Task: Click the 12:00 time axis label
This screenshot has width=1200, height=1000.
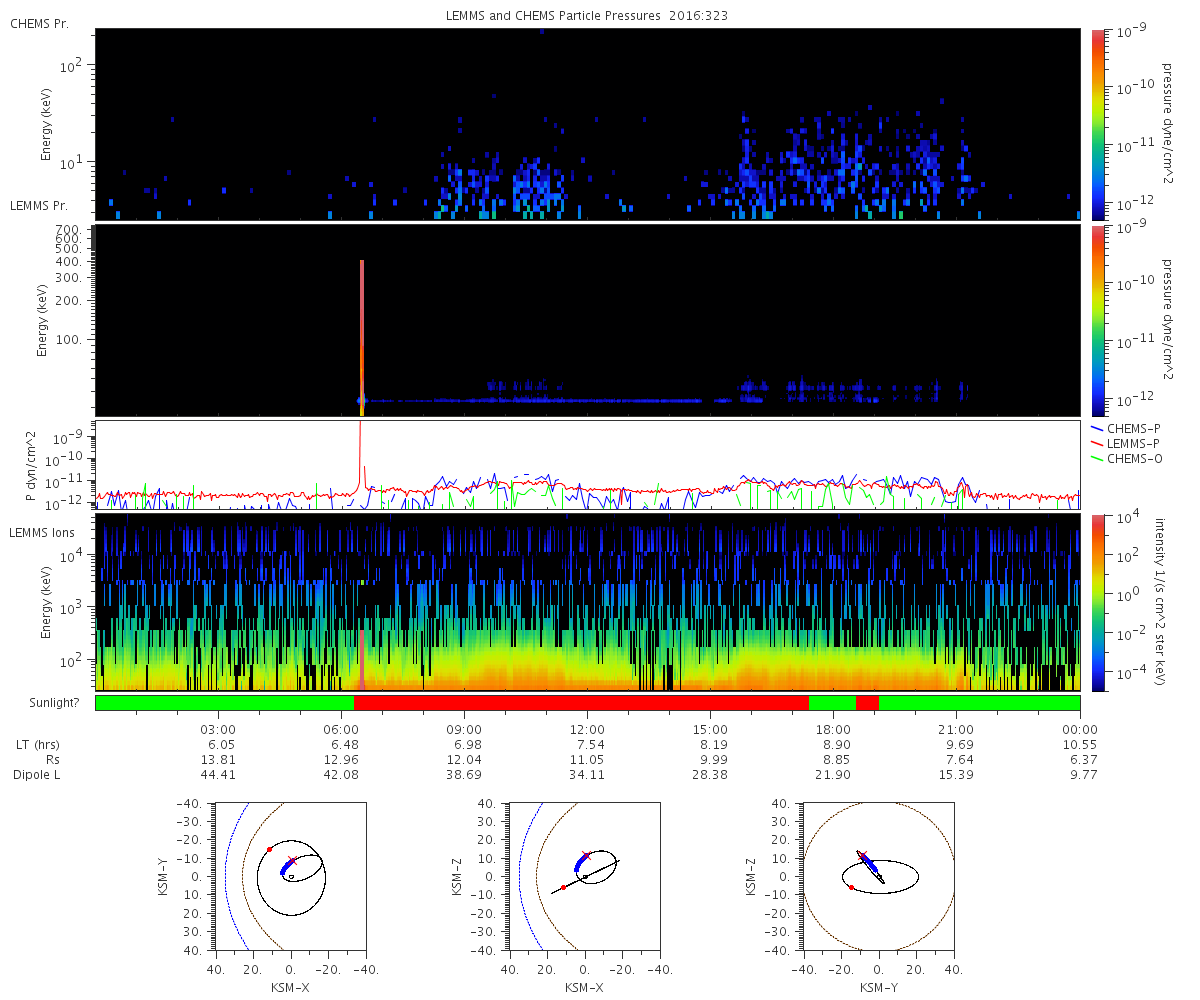Action: 587,729
